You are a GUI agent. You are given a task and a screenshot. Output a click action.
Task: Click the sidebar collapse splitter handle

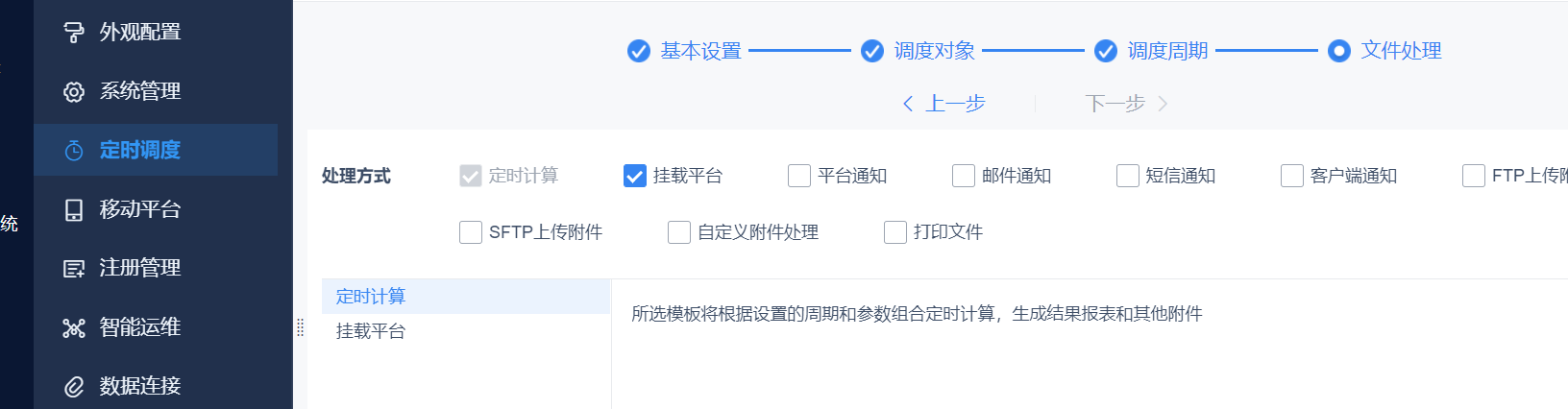(x=300, y=327)
